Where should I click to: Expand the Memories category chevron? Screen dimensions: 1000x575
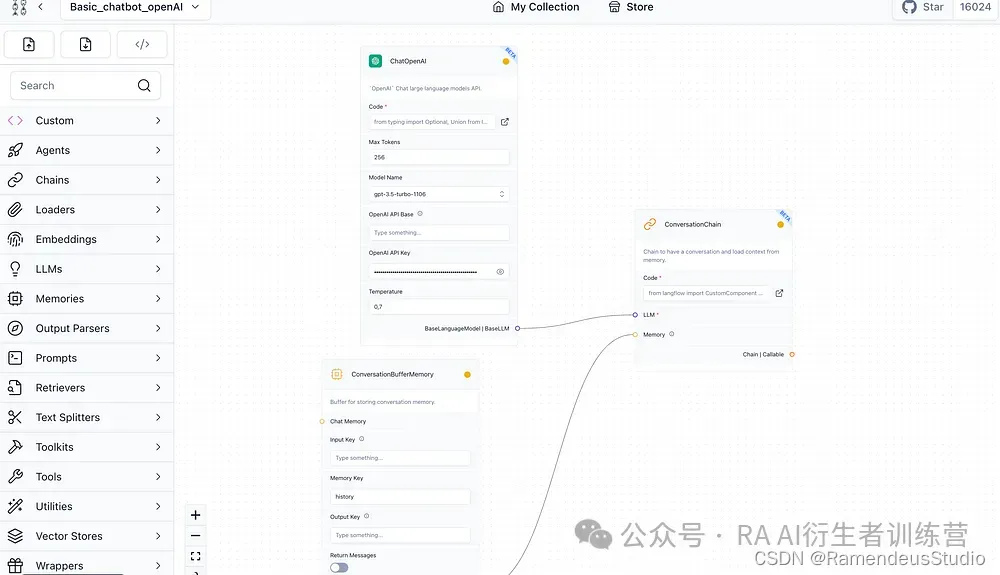tap(158, 298)
